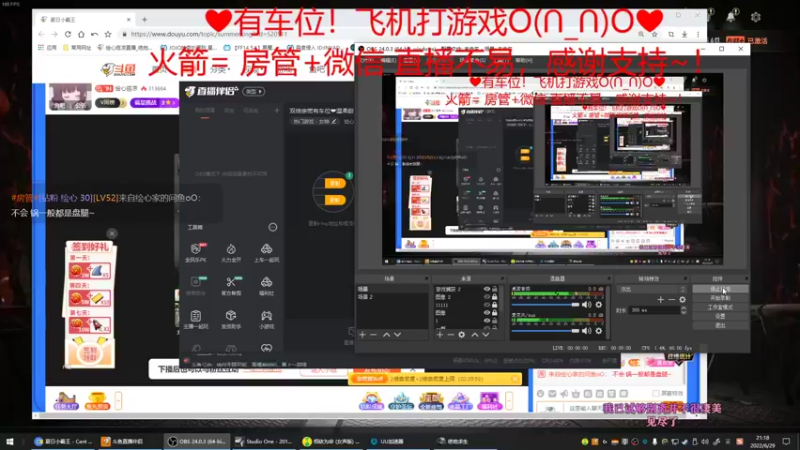Adjust desktop audio volume slider

[x=546, y=305]
